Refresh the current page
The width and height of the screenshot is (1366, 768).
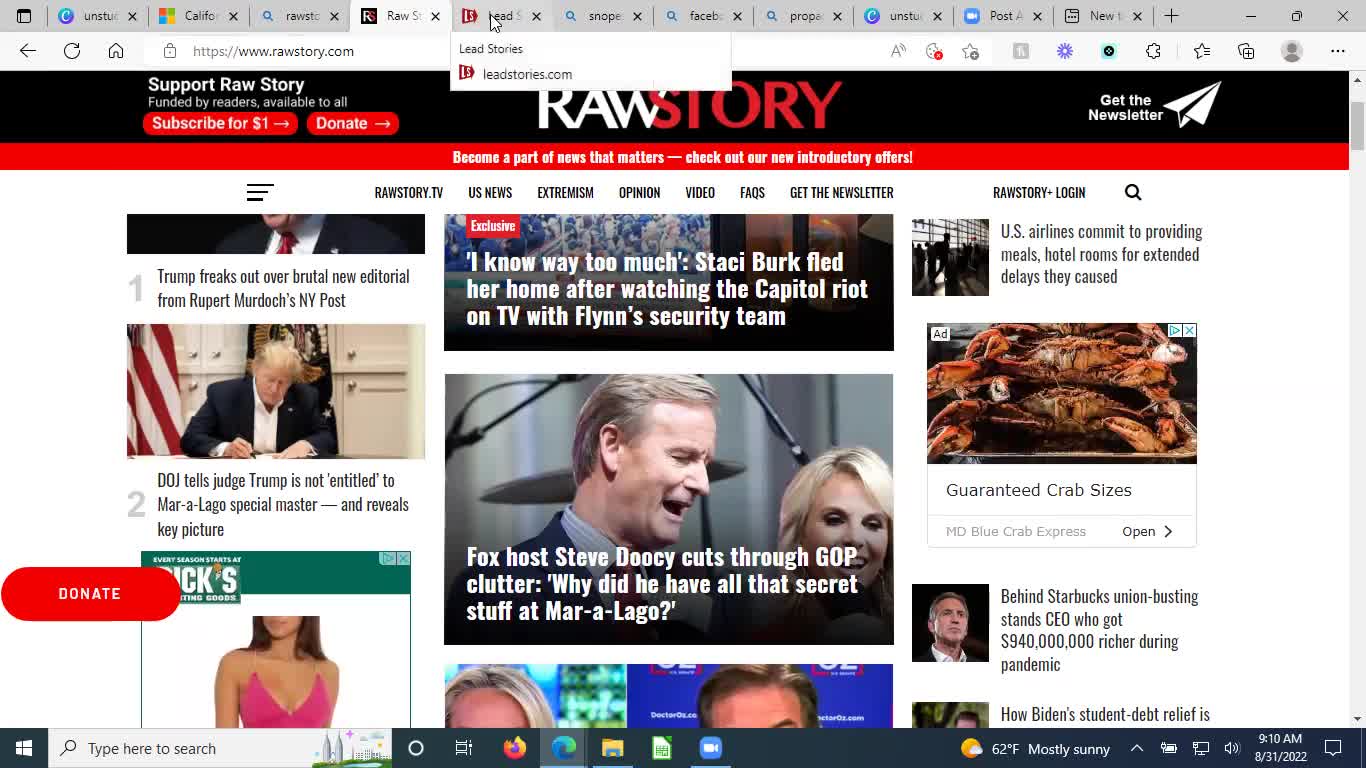(72, 51)
